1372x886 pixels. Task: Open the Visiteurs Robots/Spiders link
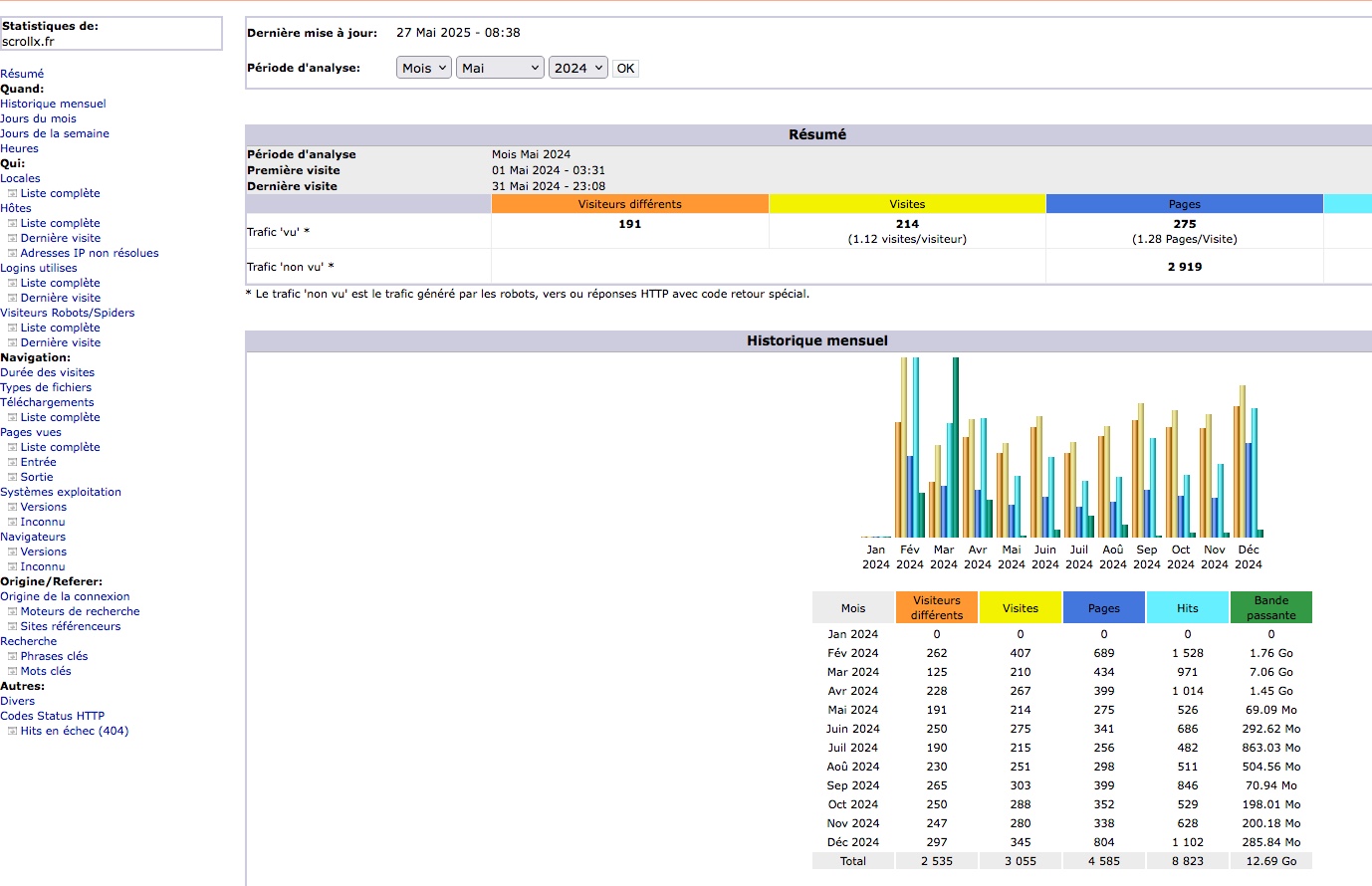click(x=67, y=313)
